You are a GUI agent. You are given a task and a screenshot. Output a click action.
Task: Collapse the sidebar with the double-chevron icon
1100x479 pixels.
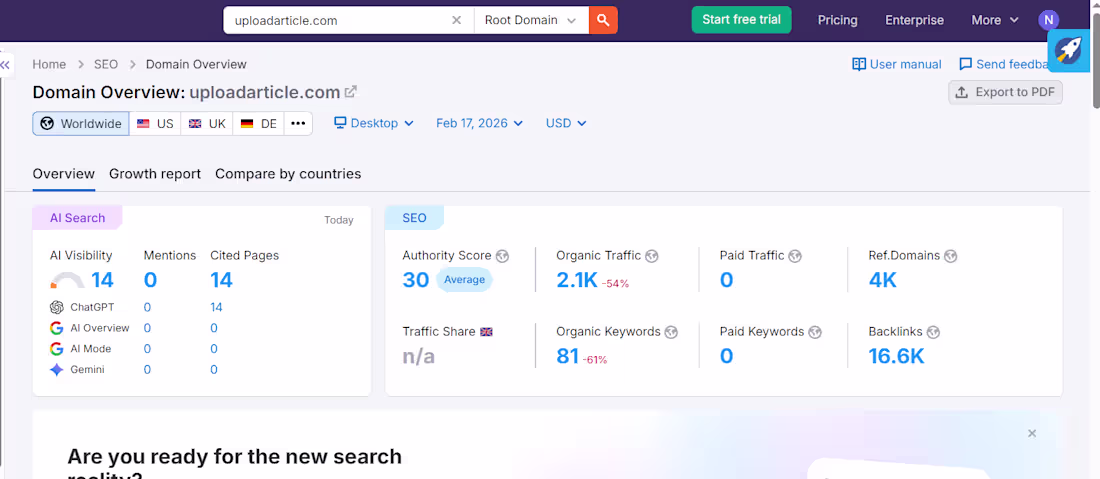pos(6,65)
